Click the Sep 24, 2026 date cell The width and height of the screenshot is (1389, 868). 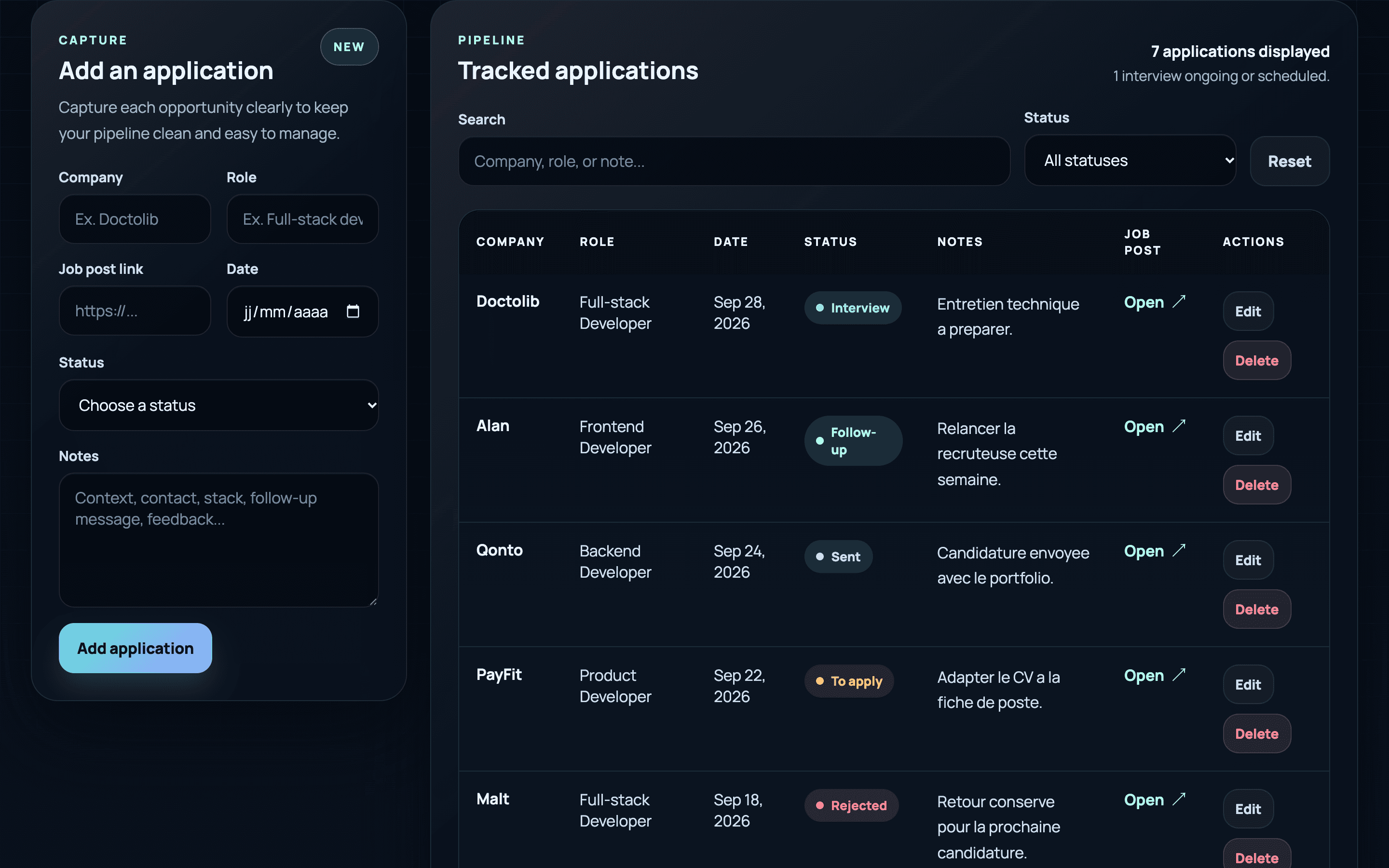739,561
